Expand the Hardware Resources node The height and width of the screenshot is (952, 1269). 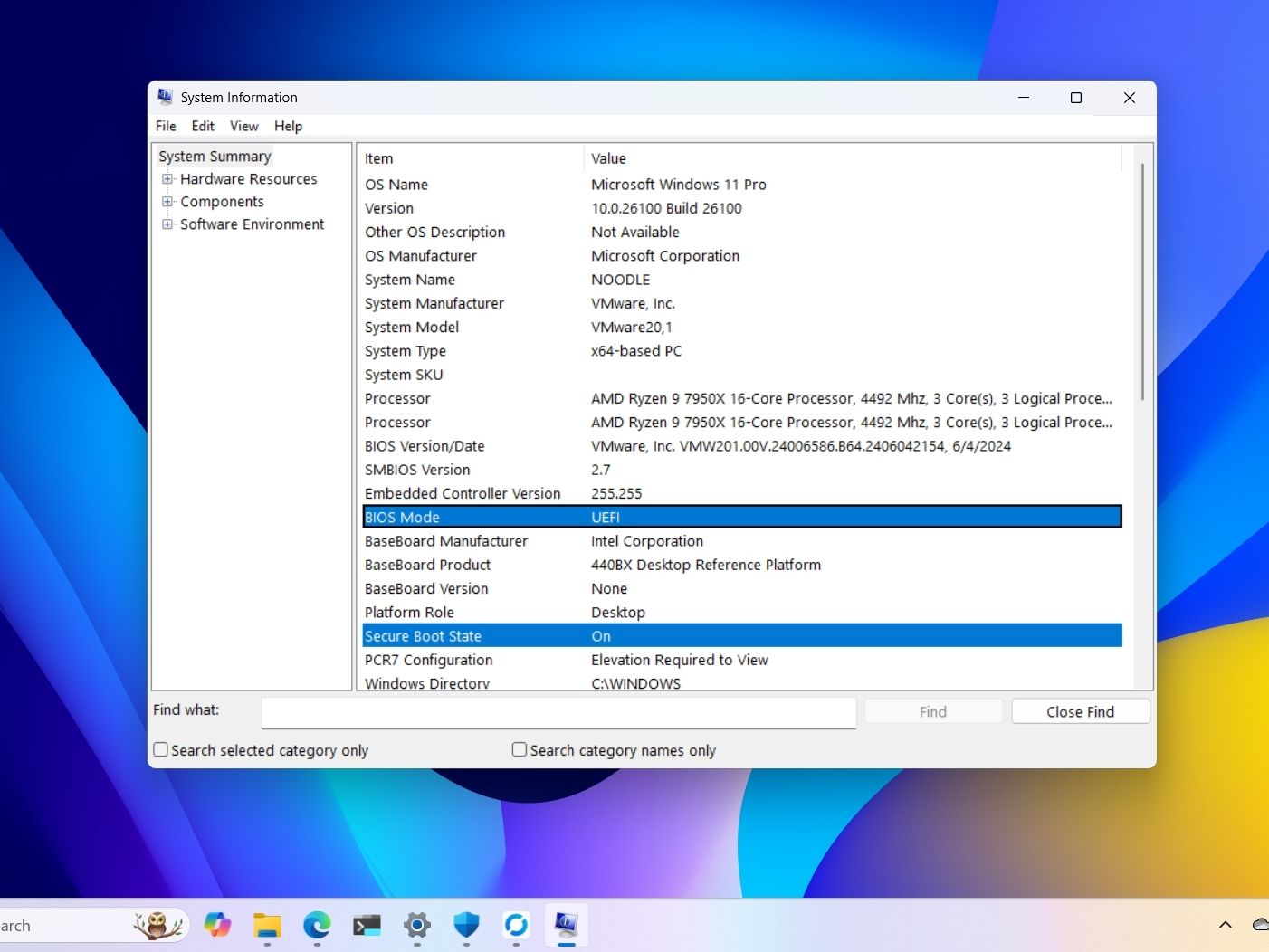(167, 179)
